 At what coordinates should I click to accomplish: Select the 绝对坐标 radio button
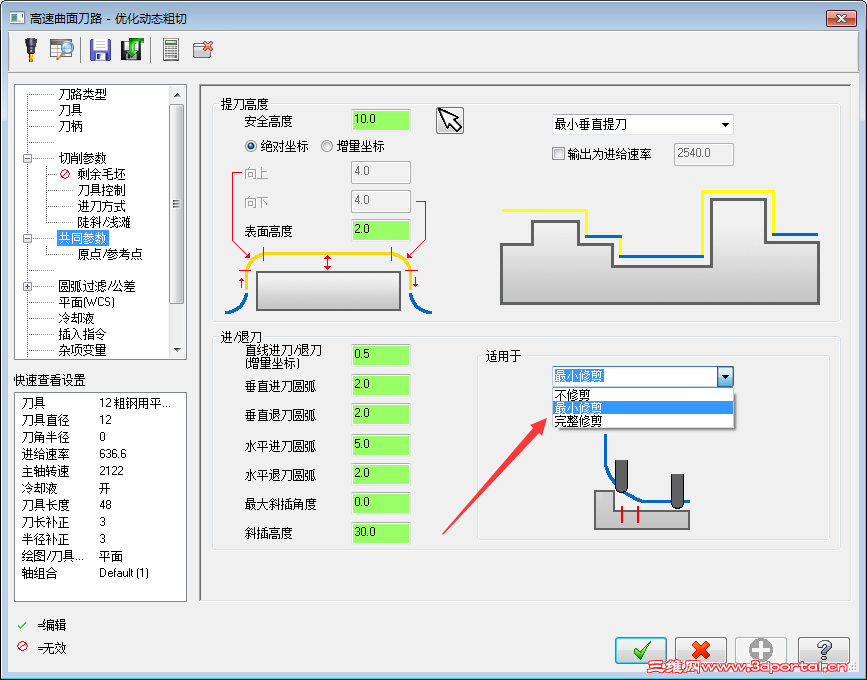(250, 146)
